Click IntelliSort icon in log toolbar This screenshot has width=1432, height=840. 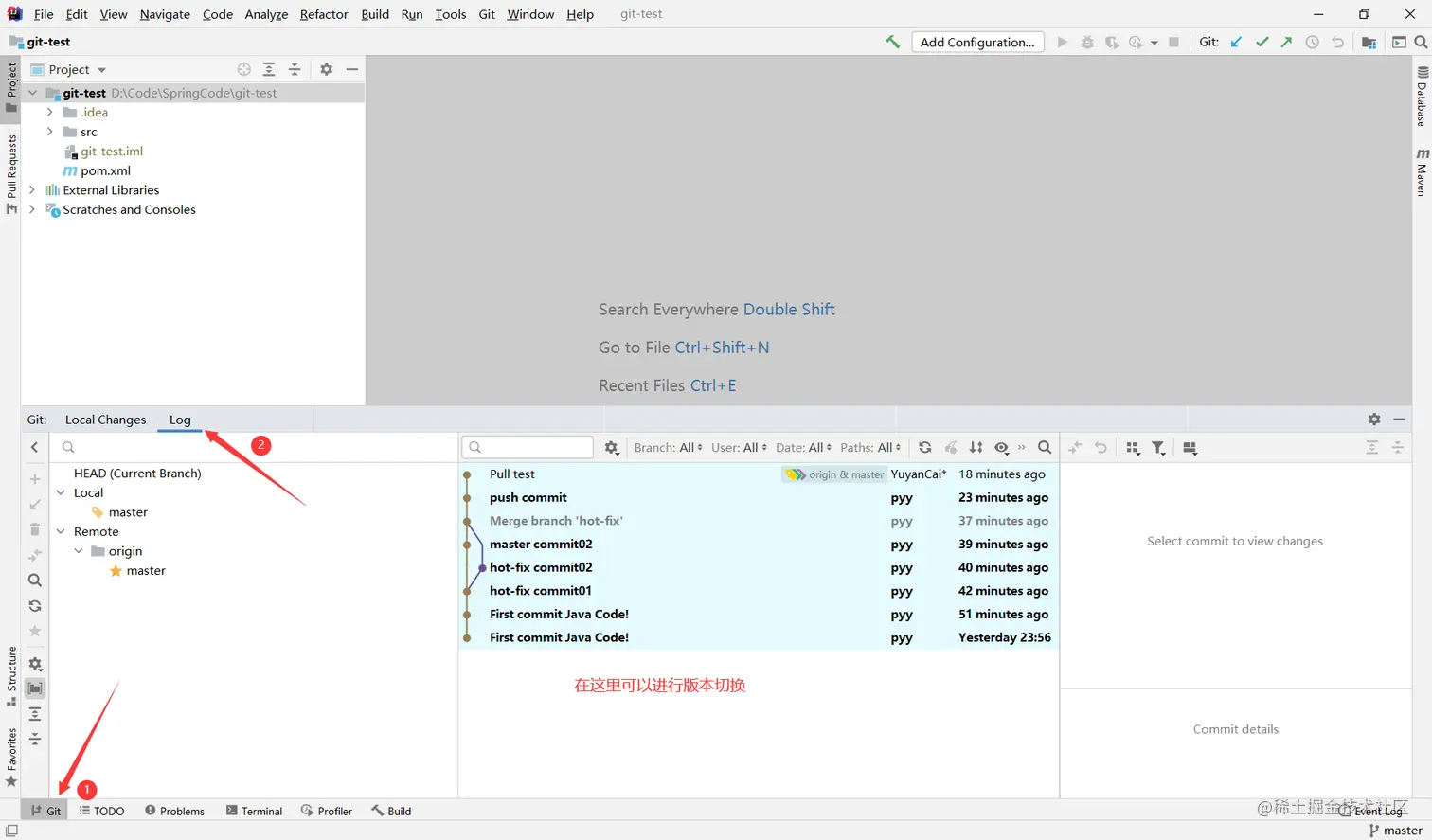(x=976, y=447)
